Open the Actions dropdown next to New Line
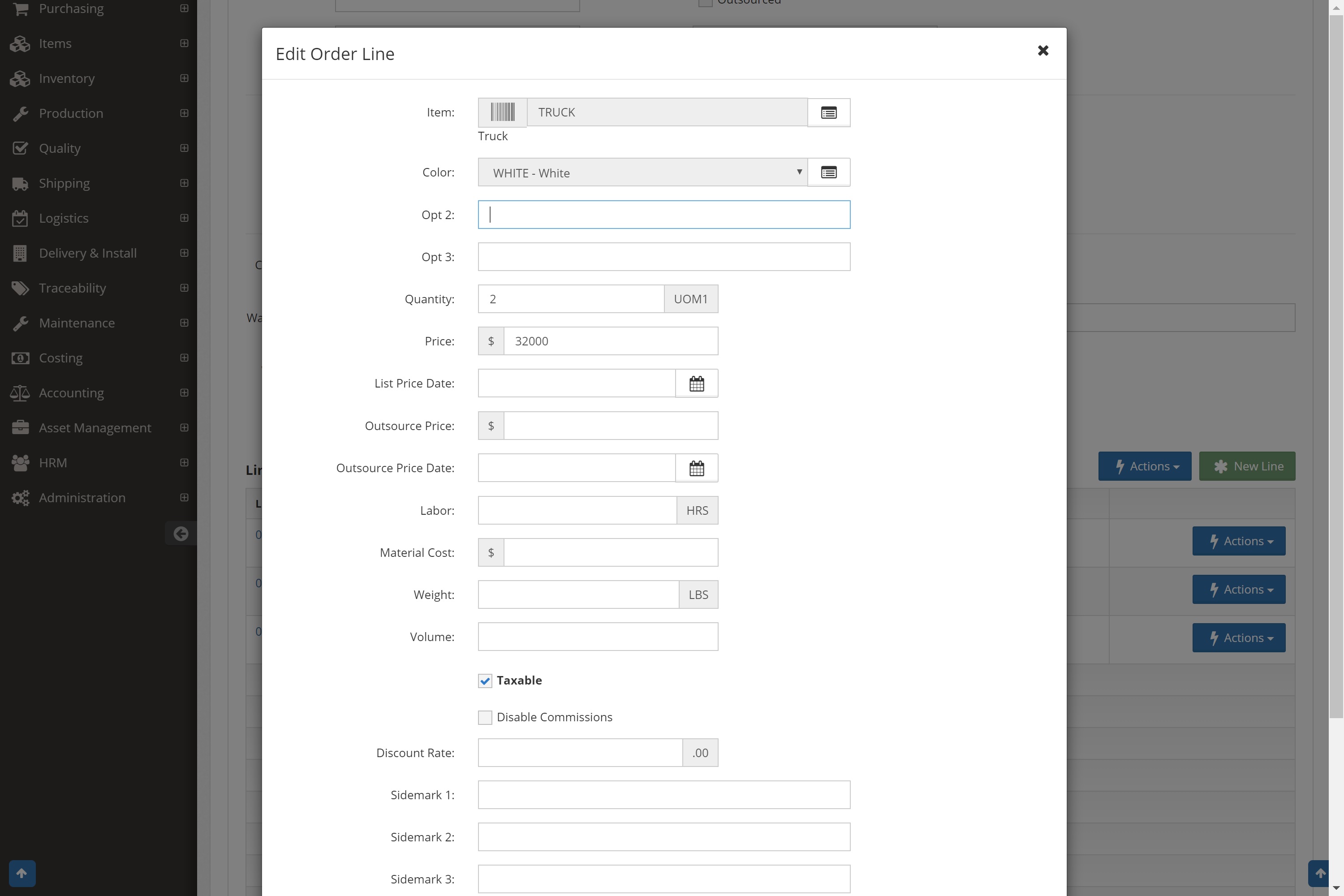Image resolution: width=1344 pixels, height=896 pixels. click(x=1145, y=466)
